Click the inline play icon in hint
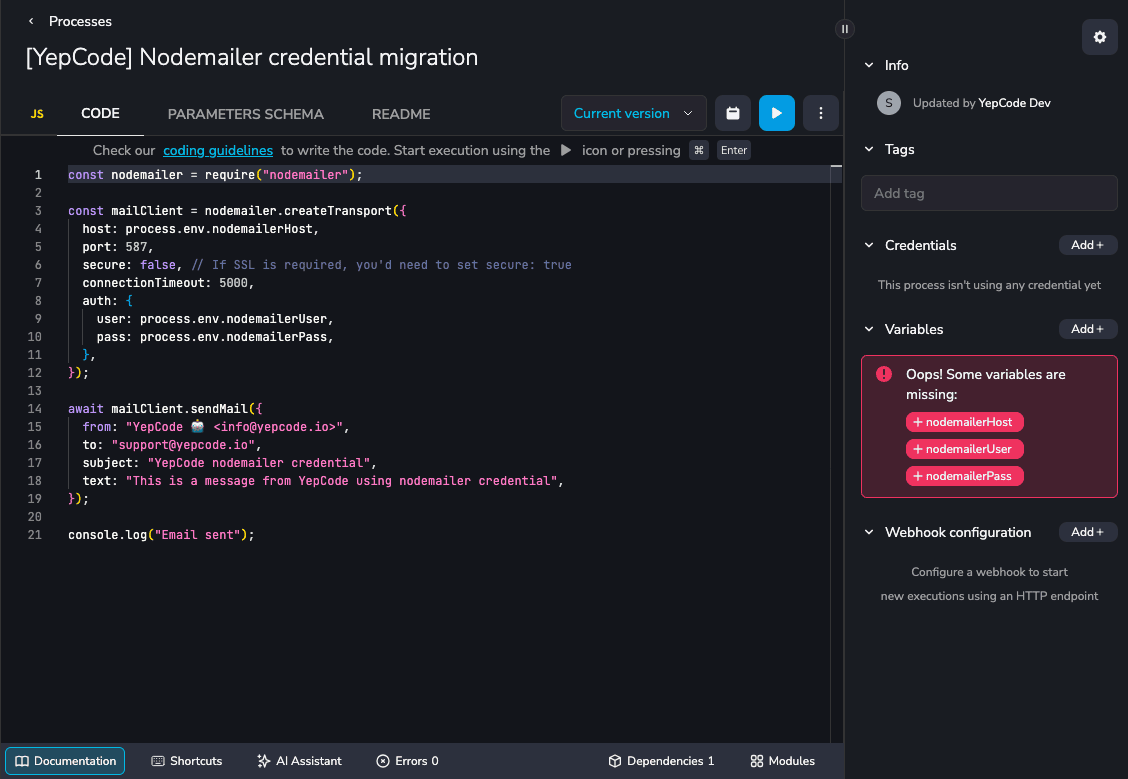The width and height of the screenshot is (1128, 779). pyautogui.click(x=566, y=150)
